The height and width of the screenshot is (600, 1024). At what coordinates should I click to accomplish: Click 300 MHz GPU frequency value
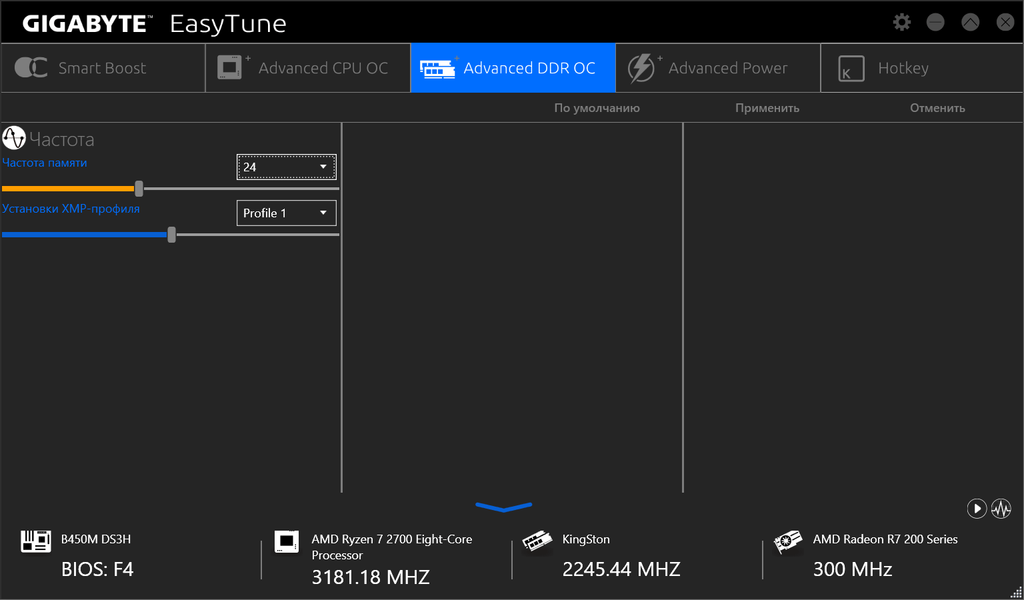[x=852, y=569]
